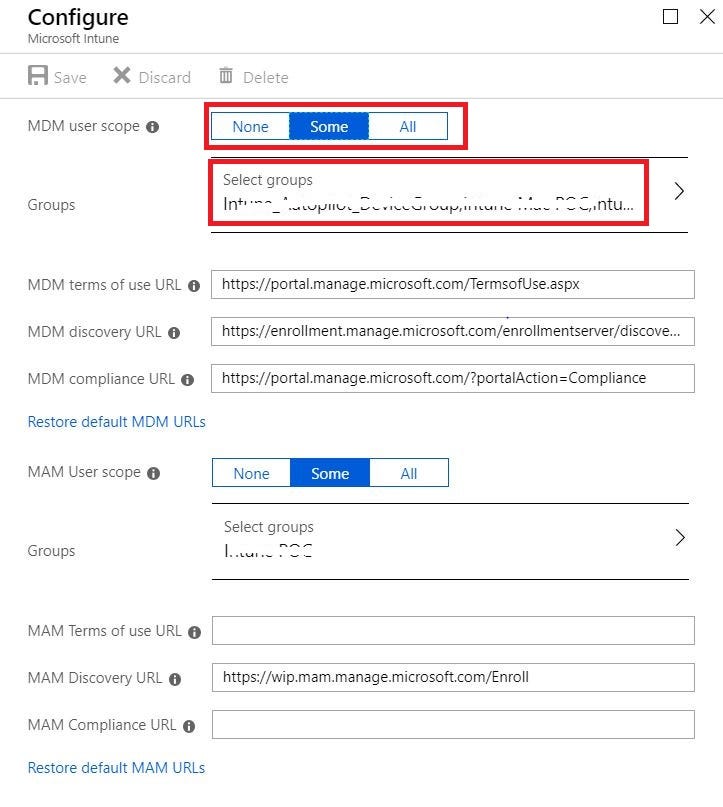This screenshot has width=723, height=807.
Task: Click the Delete button label
Action: click(266, 78)
